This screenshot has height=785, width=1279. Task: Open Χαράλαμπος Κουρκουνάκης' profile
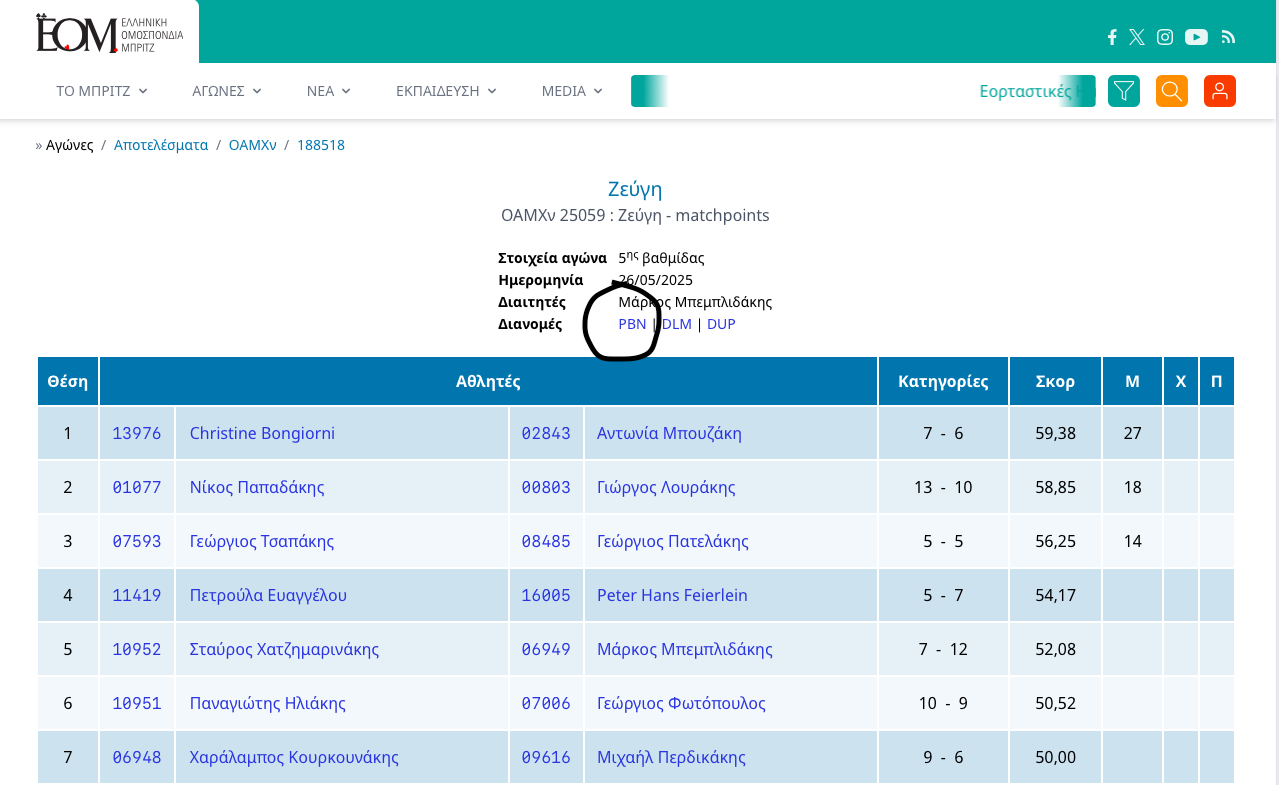(x=294, y=757)
